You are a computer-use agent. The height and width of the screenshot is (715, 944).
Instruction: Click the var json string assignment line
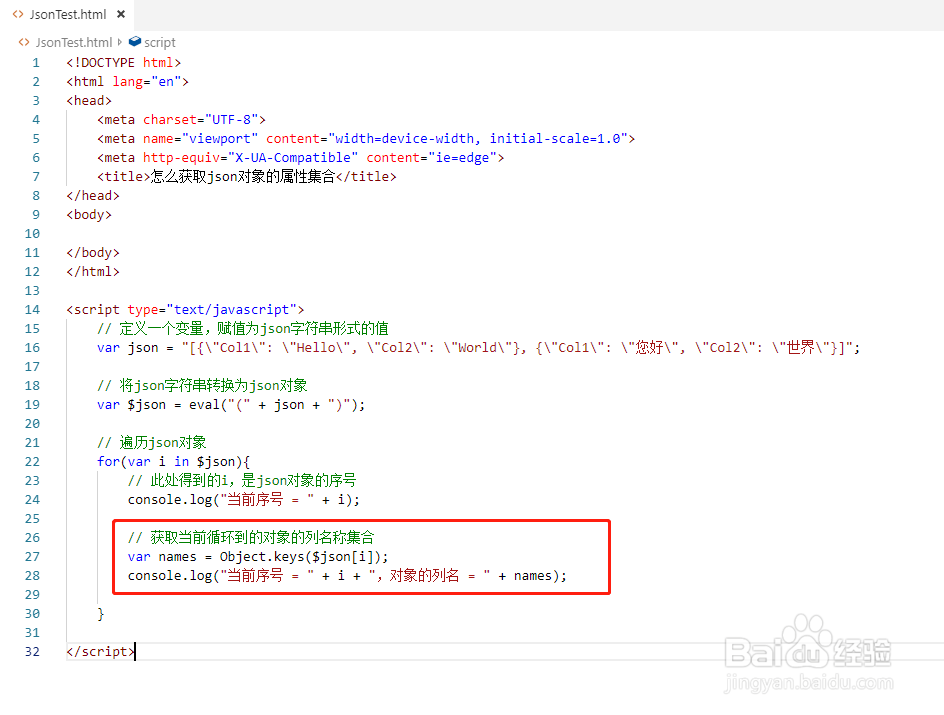pos(479,348)
